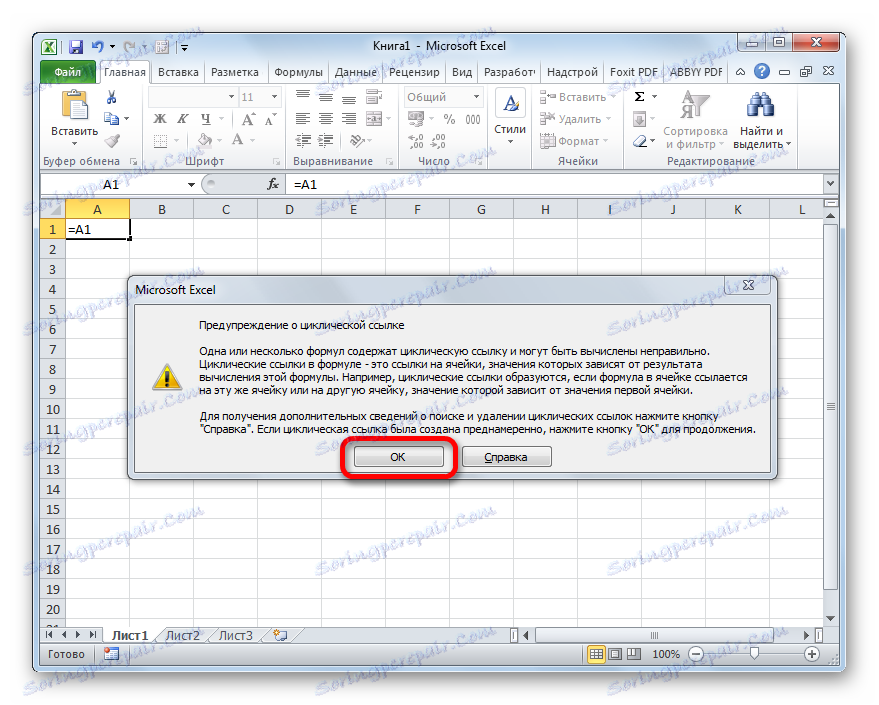Switch to the Формулы tab
The height and width of the screenshot is (705, 879).
click(x=298, y=72)
